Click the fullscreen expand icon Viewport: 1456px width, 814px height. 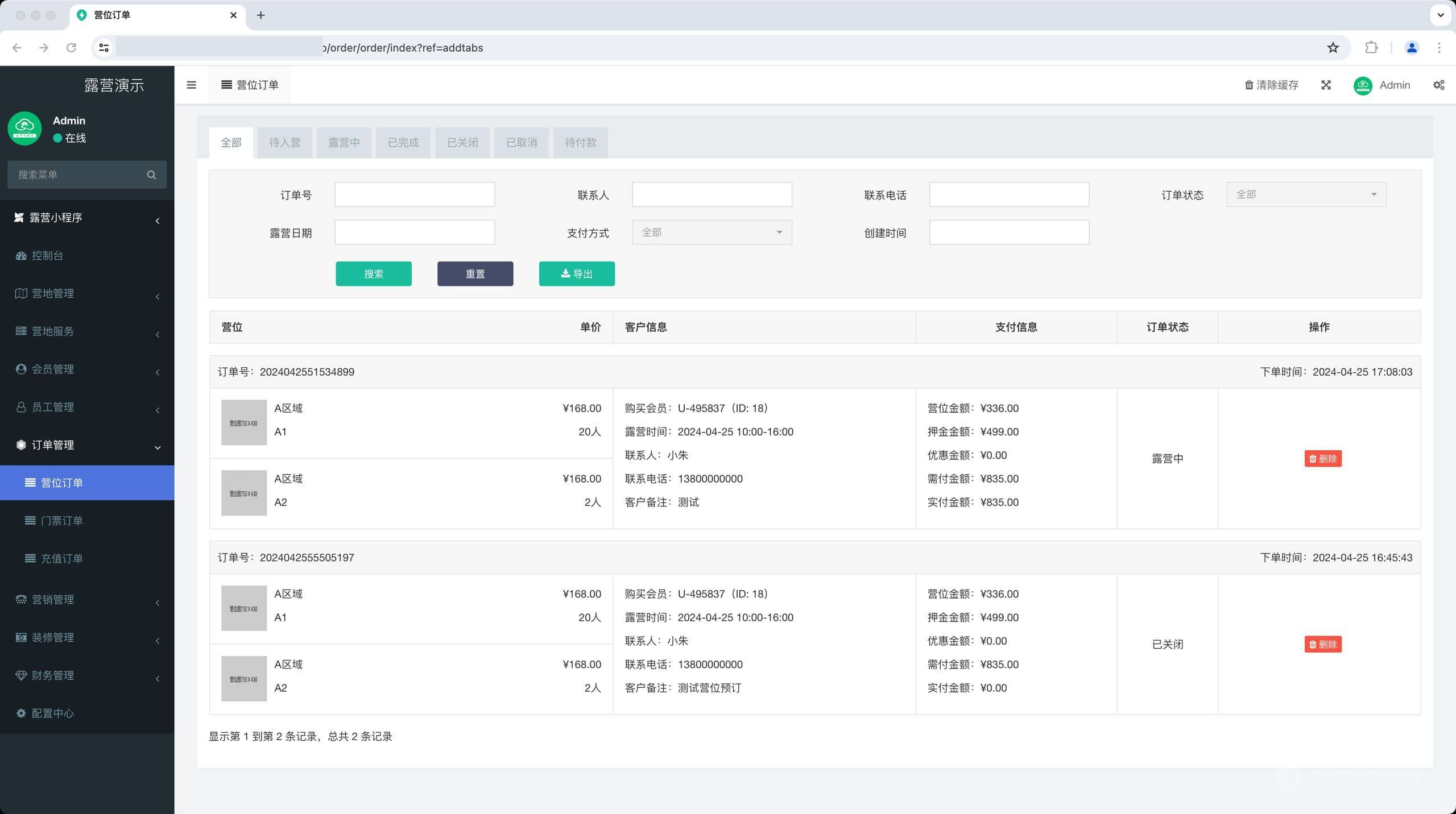(x=1326, y=85)
